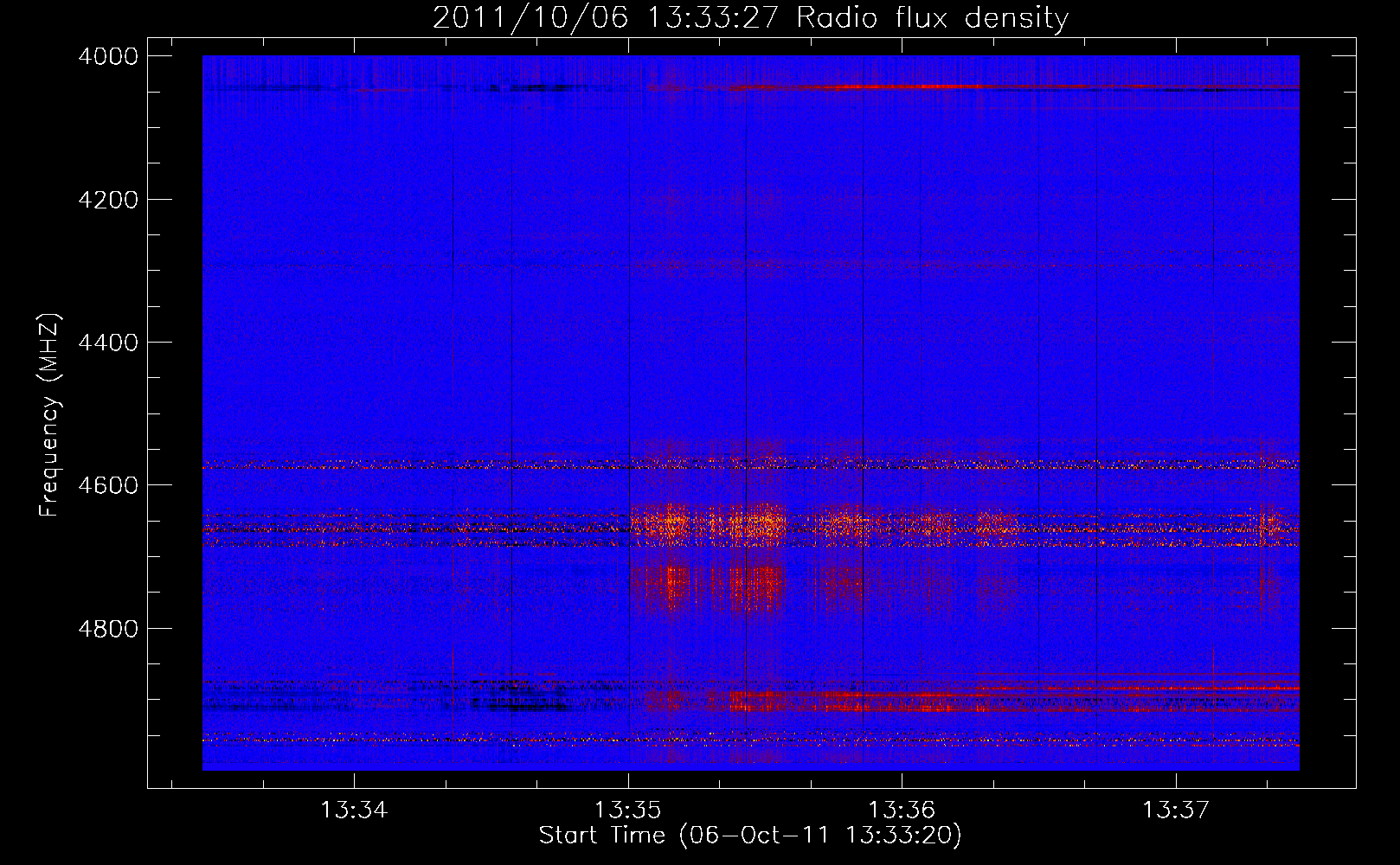Click the '4000' frequency axis label
This screenshot has width=1400, height=865.
click(x=108, y=56)
